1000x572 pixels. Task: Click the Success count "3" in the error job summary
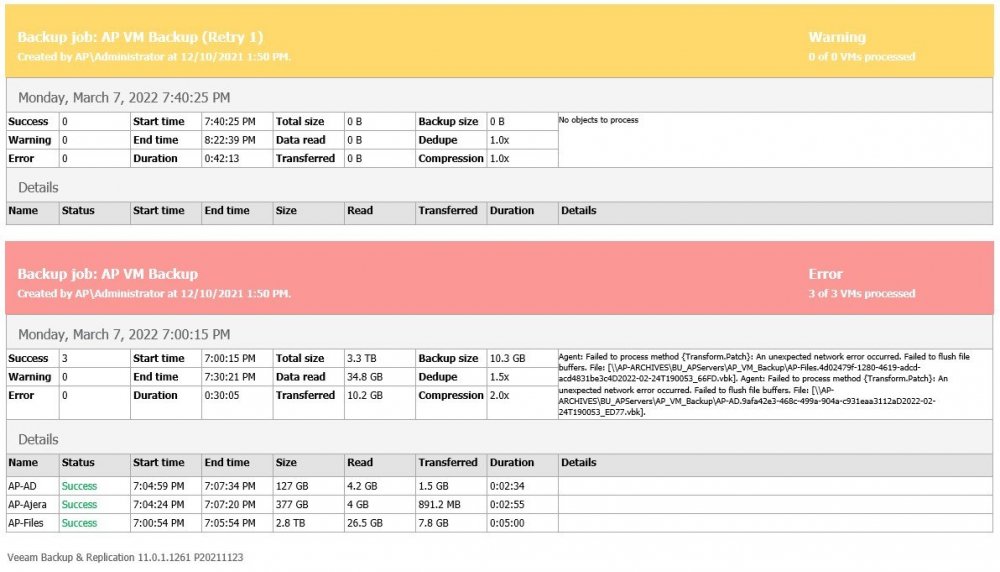[x=64, y=358]
